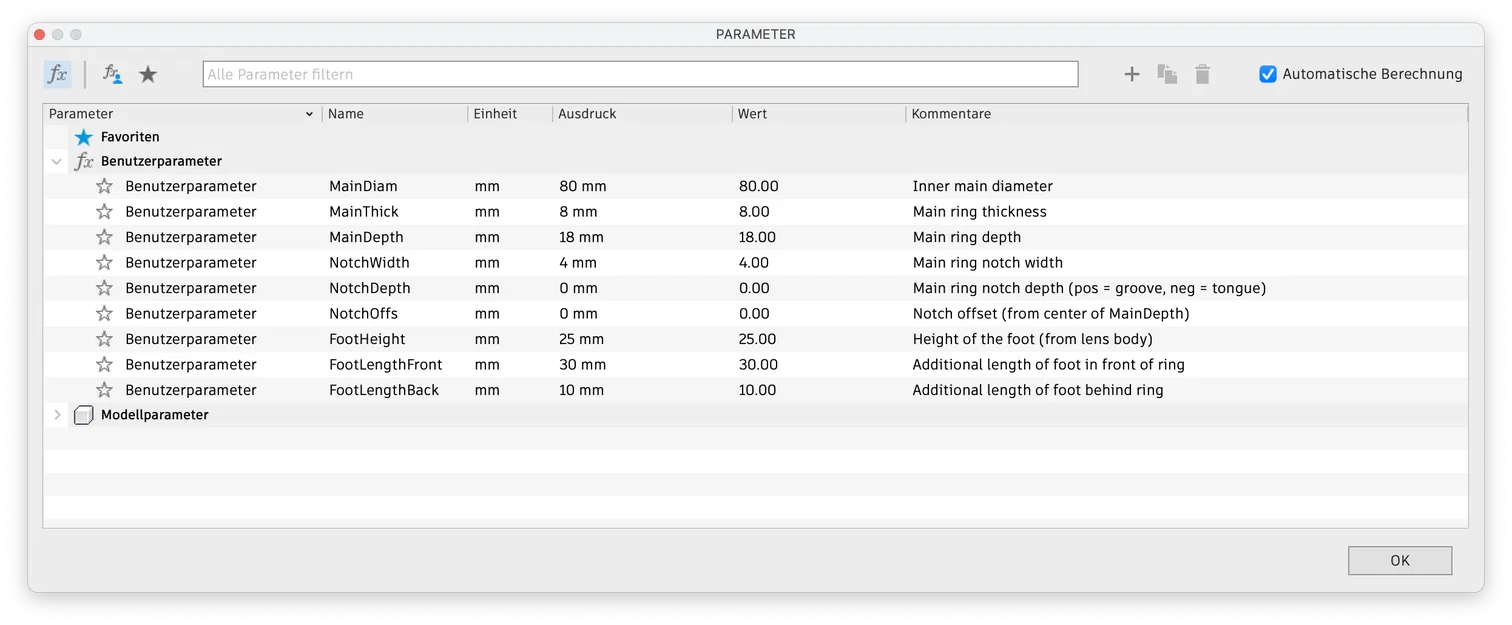1512x625 pixels.
Task: Favorite the MainThick parameter star
Action: click(x=104, y=212)
